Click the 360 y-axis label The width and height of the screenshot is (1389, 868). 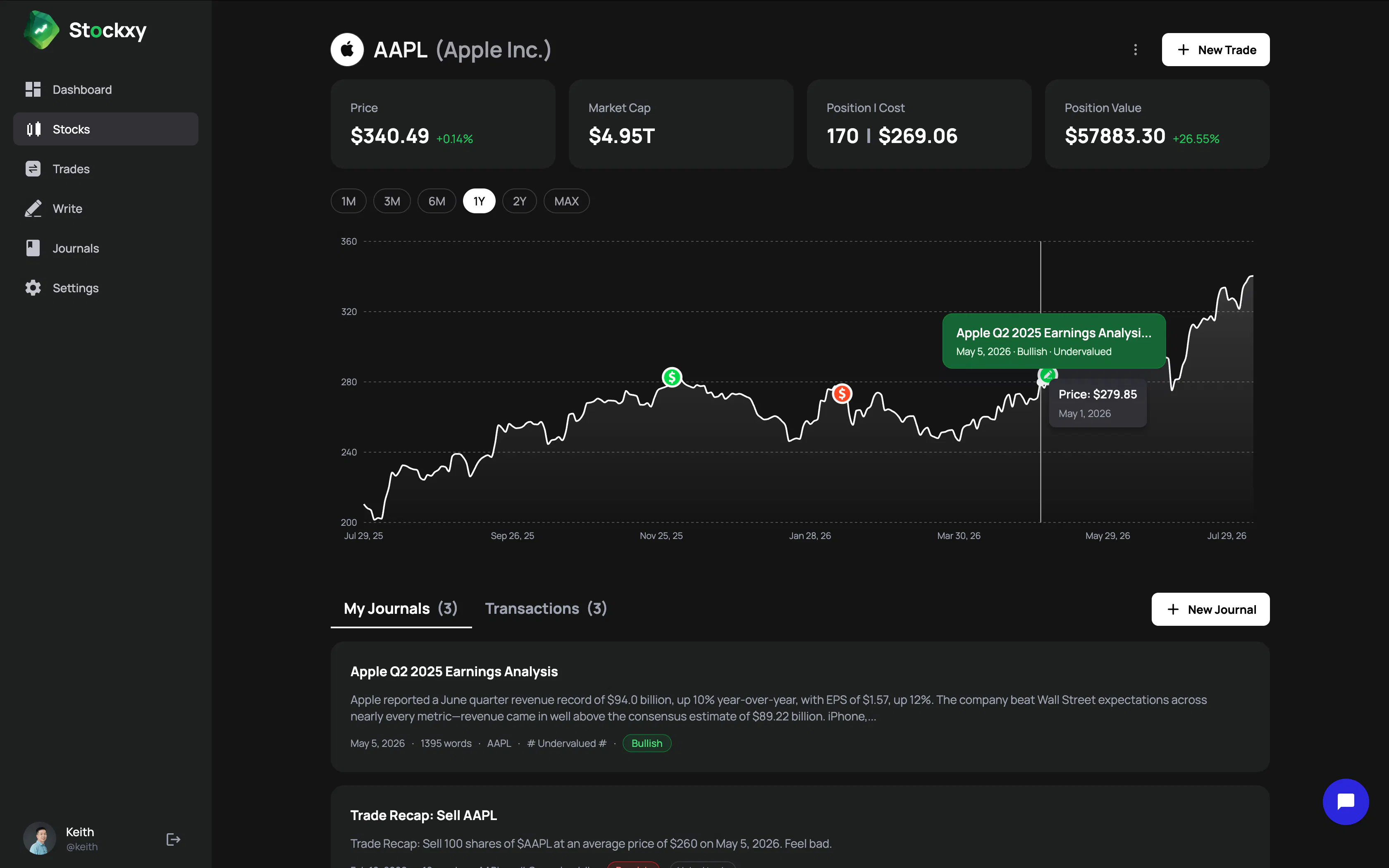348,241
